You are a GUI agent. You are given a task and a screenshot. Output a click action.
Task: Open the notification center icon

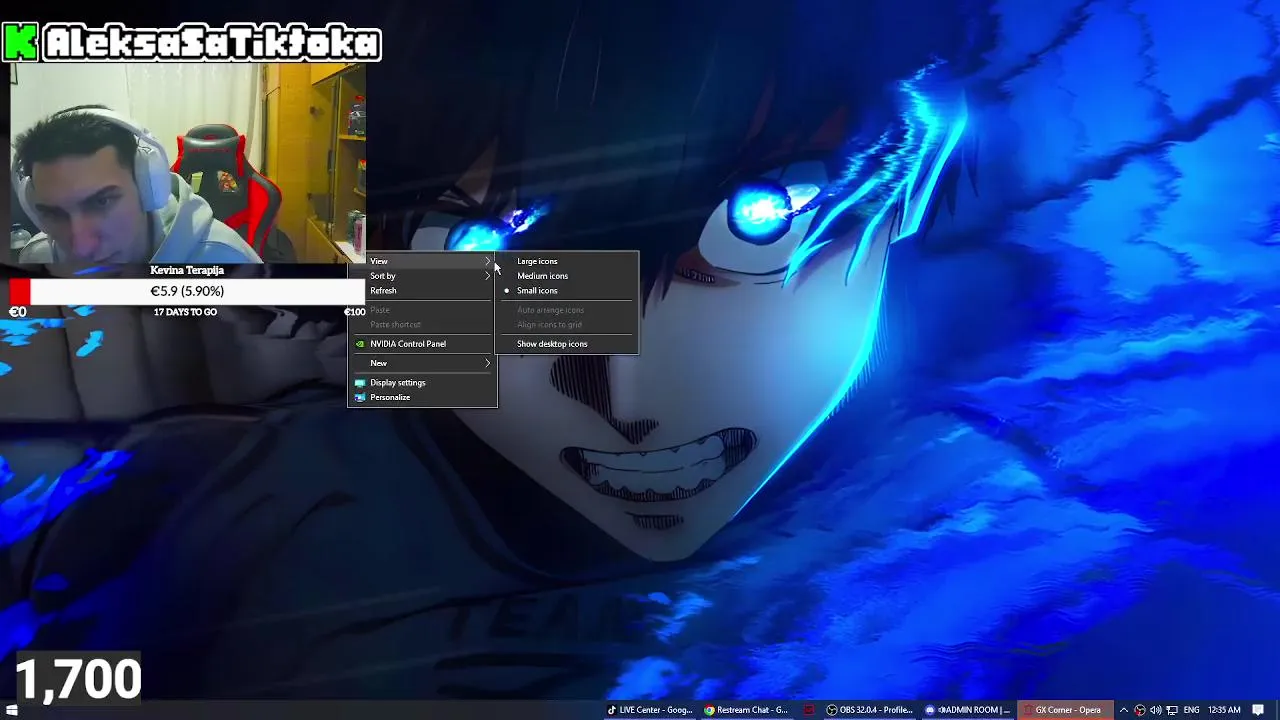coord(1258,710)
